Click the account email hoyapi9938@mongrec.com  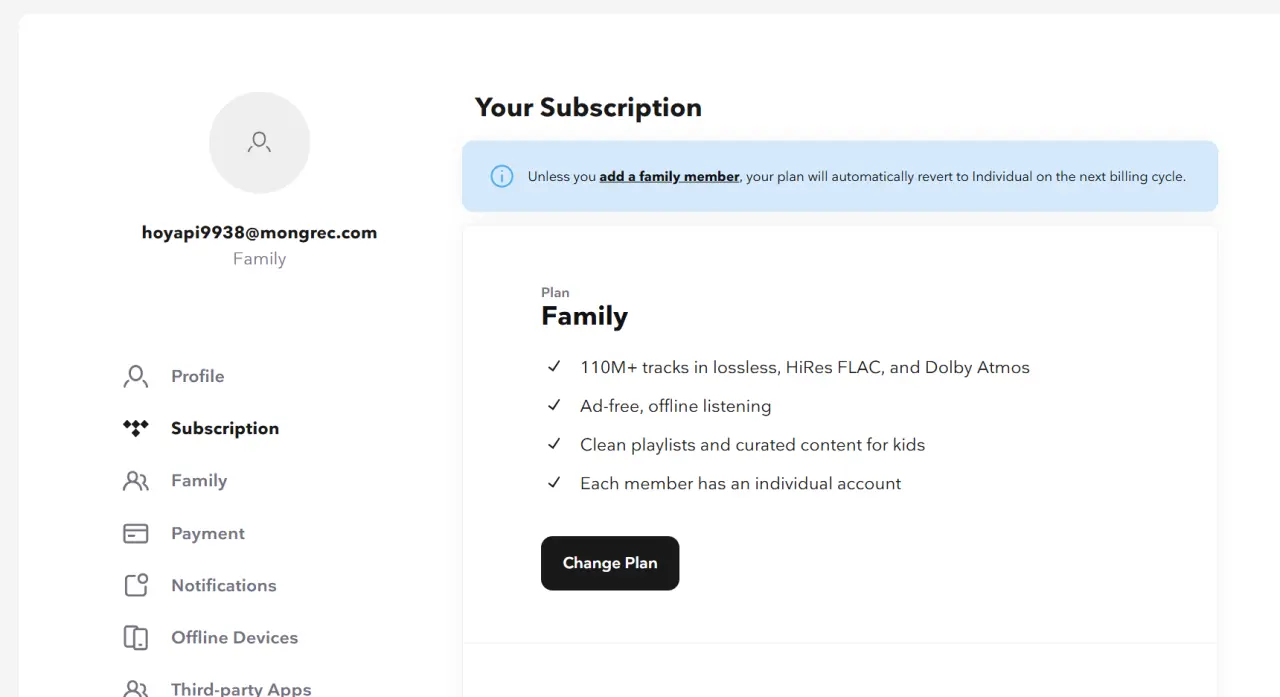pos(259,232)
